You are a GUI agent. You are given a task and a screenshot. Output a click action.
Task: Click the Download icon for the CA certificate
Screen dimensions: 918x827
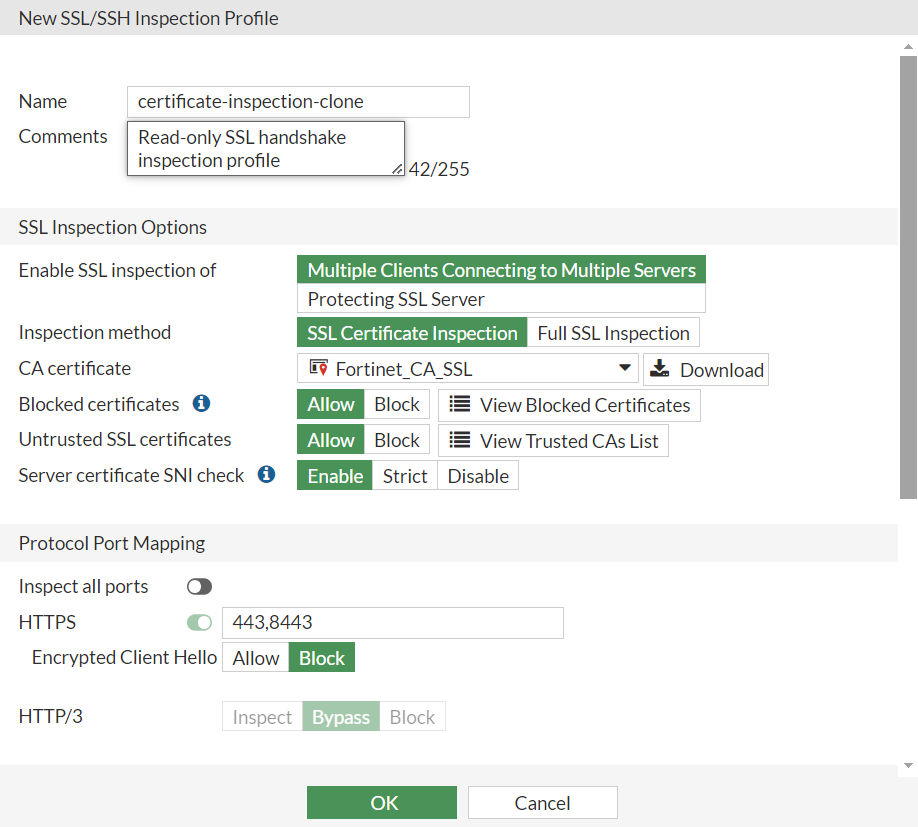click(x=661, y=369)
